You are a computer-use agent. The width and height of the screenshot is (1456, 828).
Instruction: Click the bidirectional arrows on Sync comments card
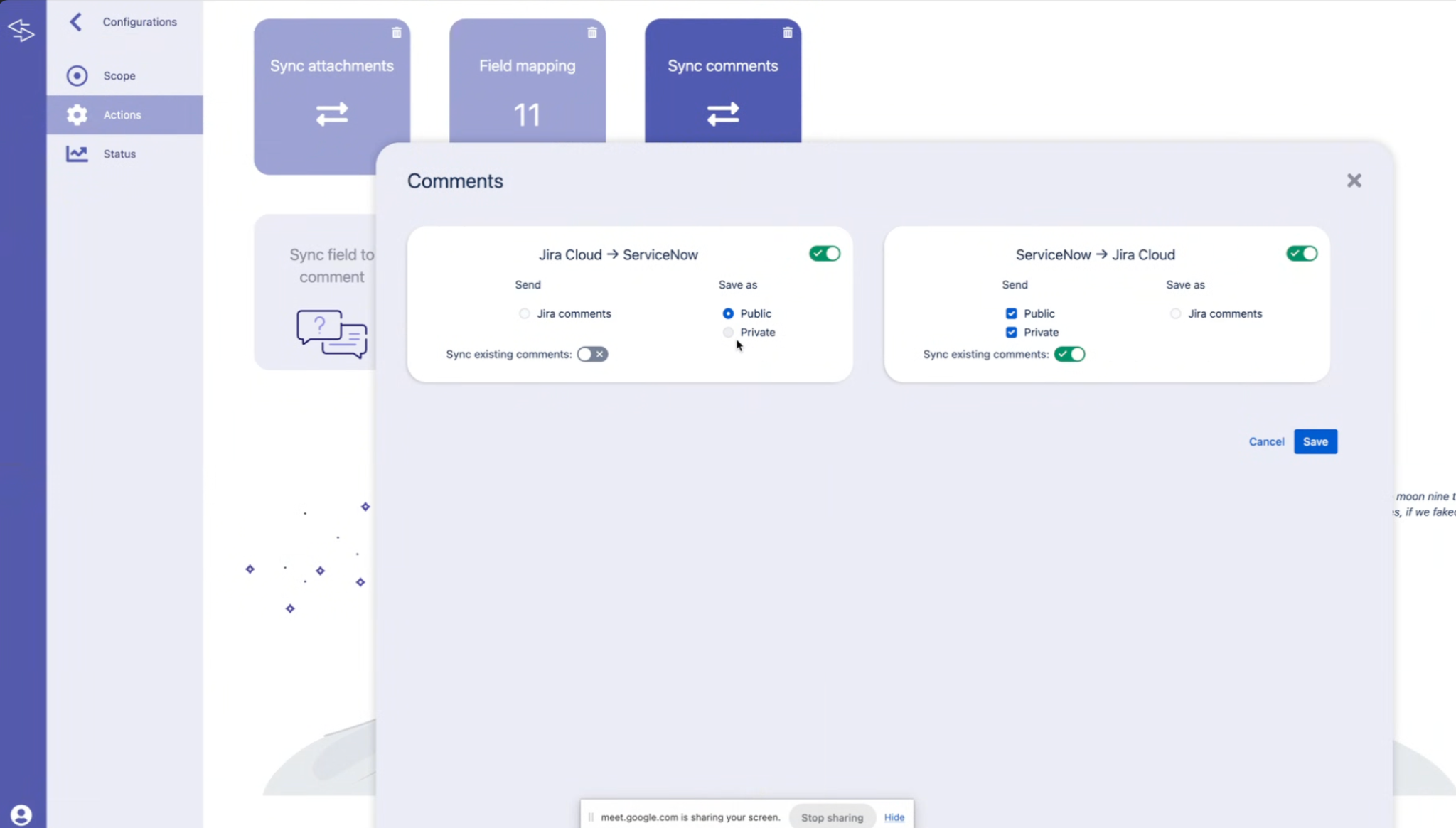pyautogui.click(x=723, y=114)
